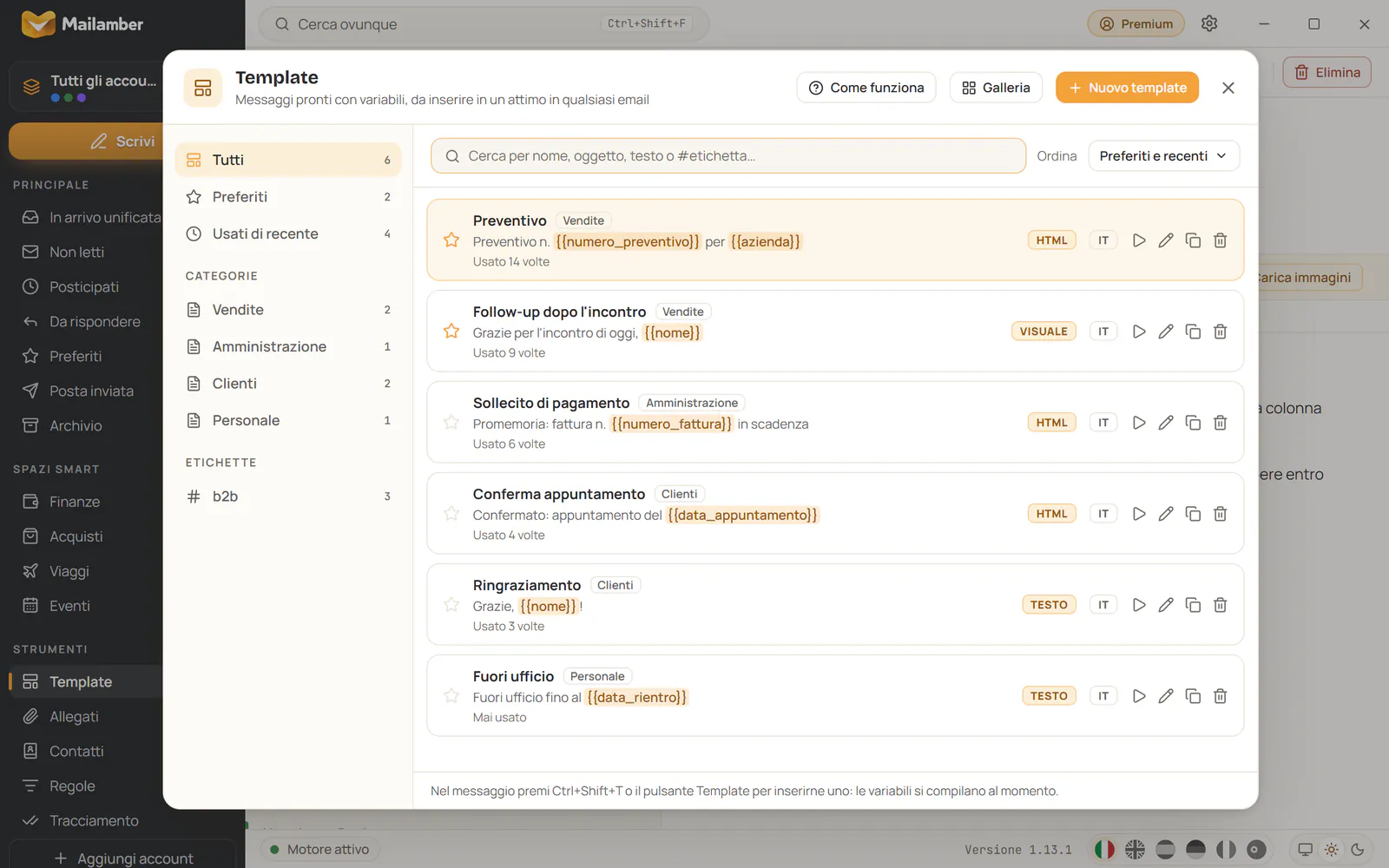Open the Preferiti e recenti sort dropdown
Screen dimensions: 1389x868
click(x=1163, y=156)
